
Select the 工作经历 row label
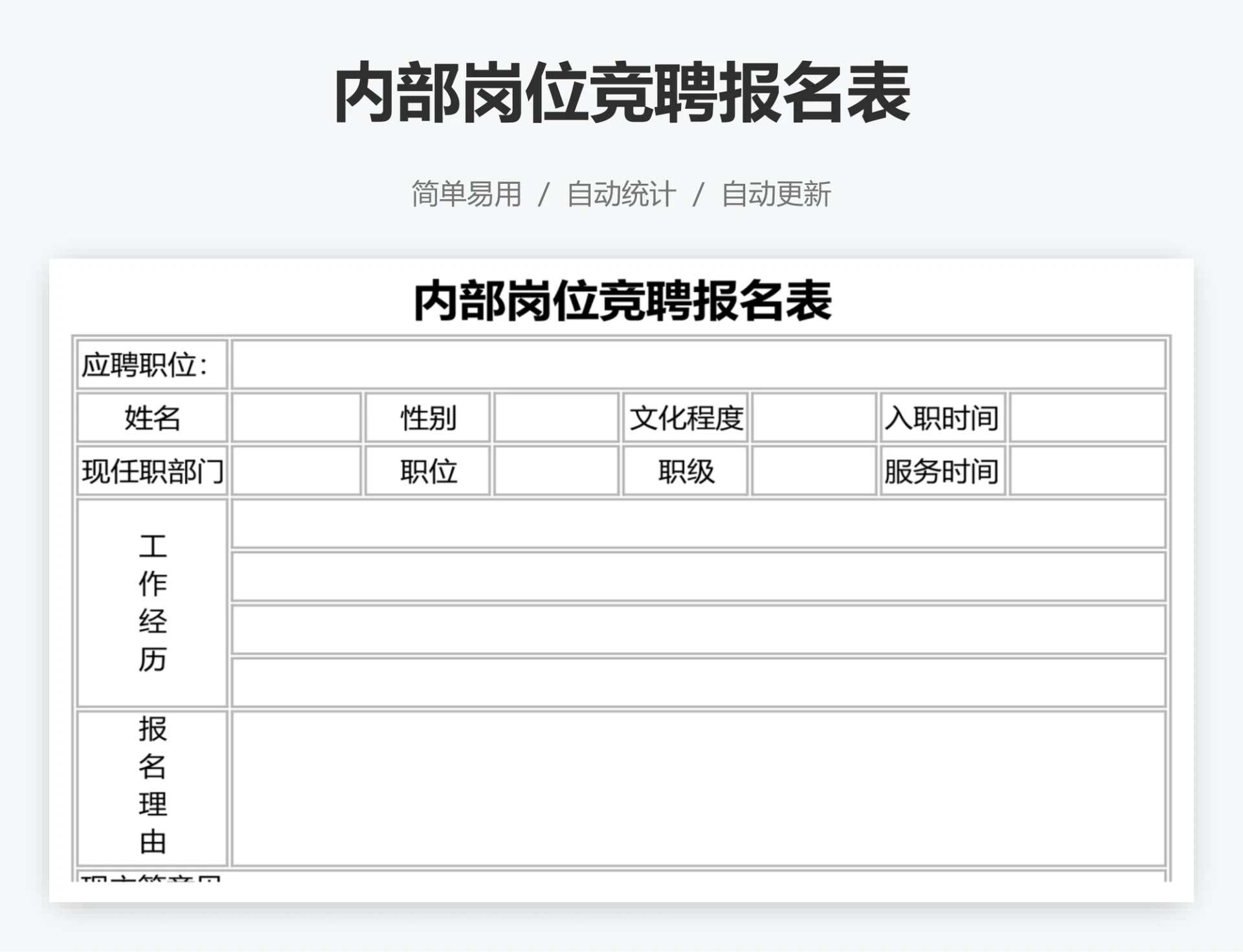click(151, 602)
